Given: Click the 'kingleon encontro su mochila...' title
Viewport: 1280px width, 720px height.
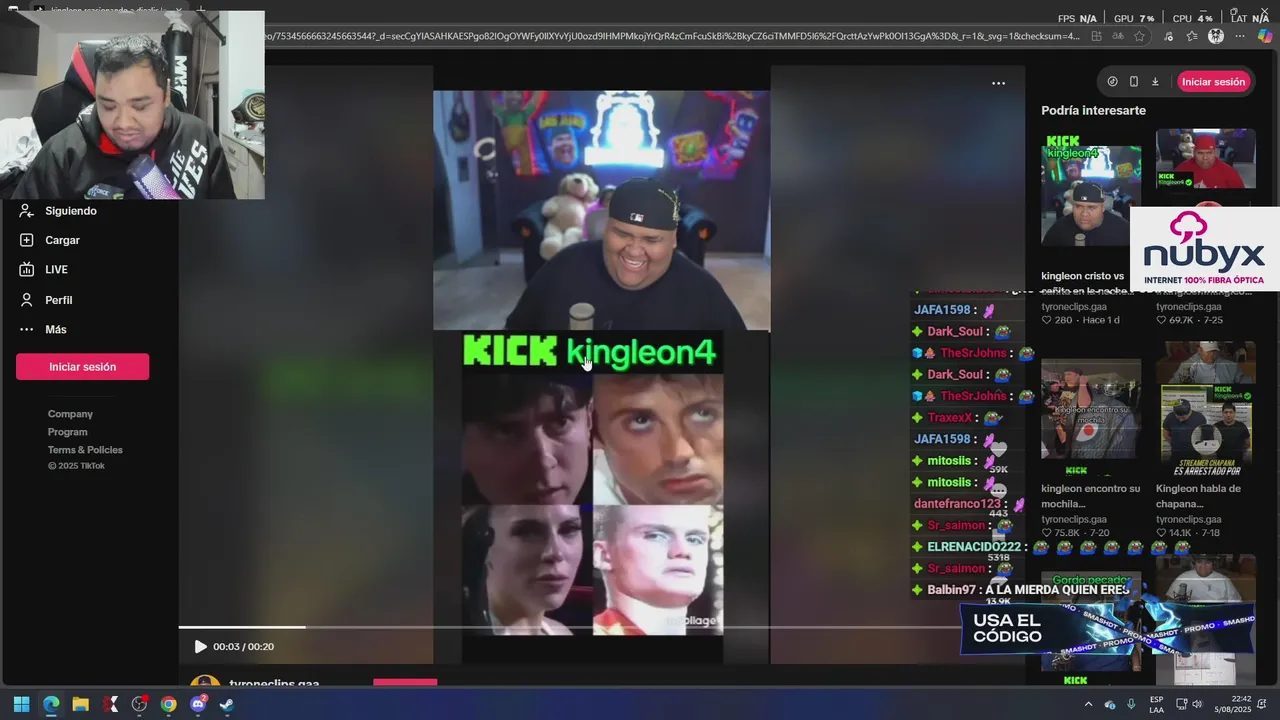Looking at the screenshot, I should click(1090, 496).
